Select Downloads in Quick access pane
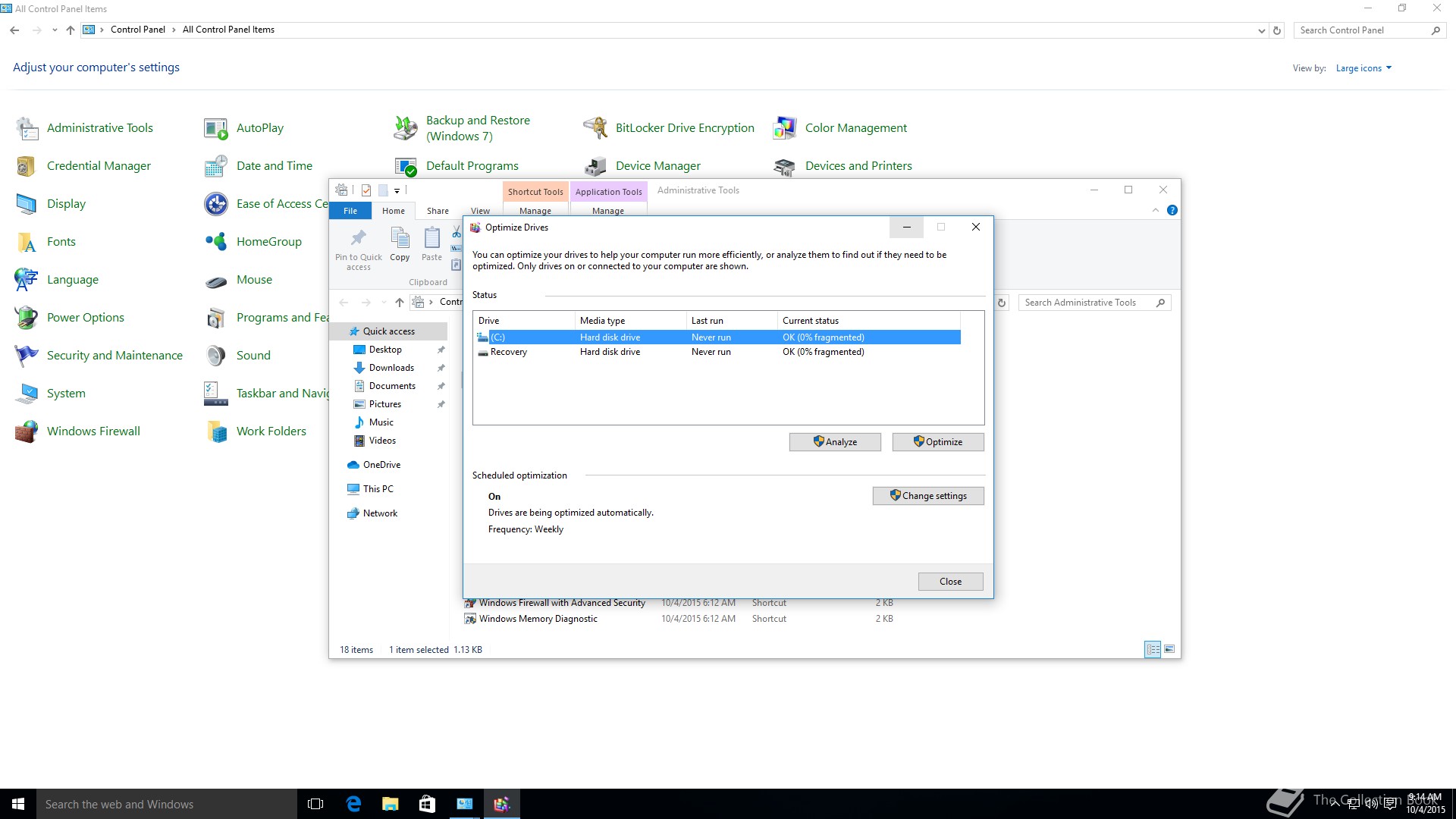Image resolution: width=1456 pixels, height=819 pixels. (x=391, y=368)
